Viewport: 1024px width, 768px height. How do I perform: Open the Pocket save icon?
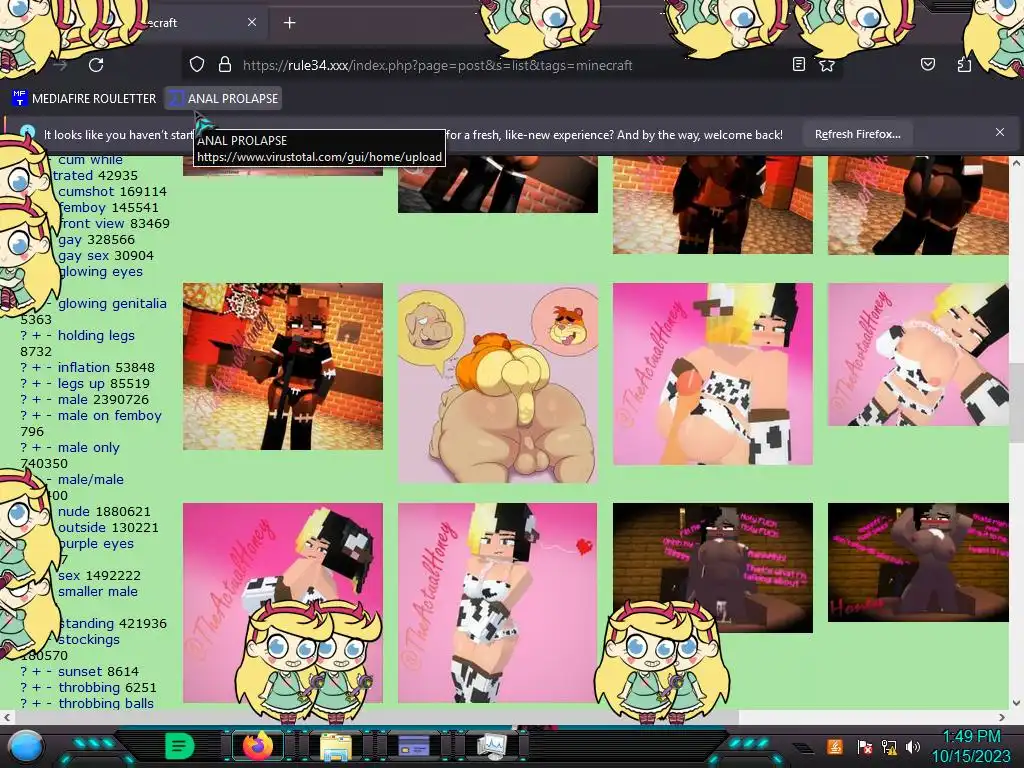[927, 65]
